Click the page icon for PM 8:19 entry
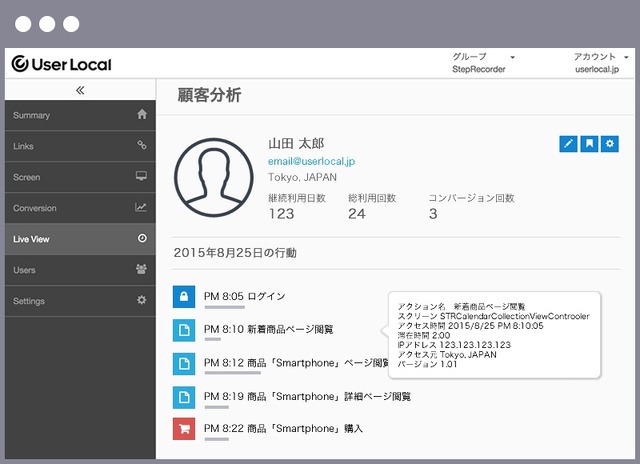The height and width of the screenshot is (464, 640). coord(184,397)
